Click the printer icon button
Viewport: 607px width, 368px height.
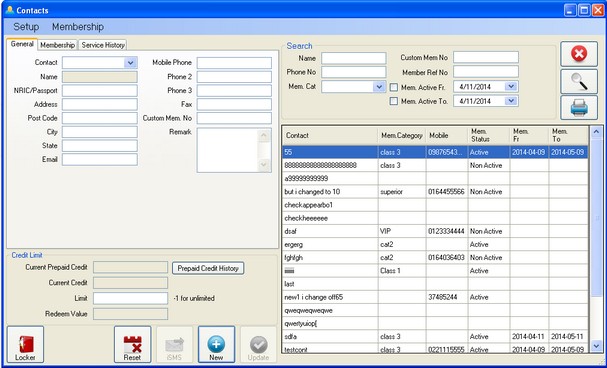579,108
